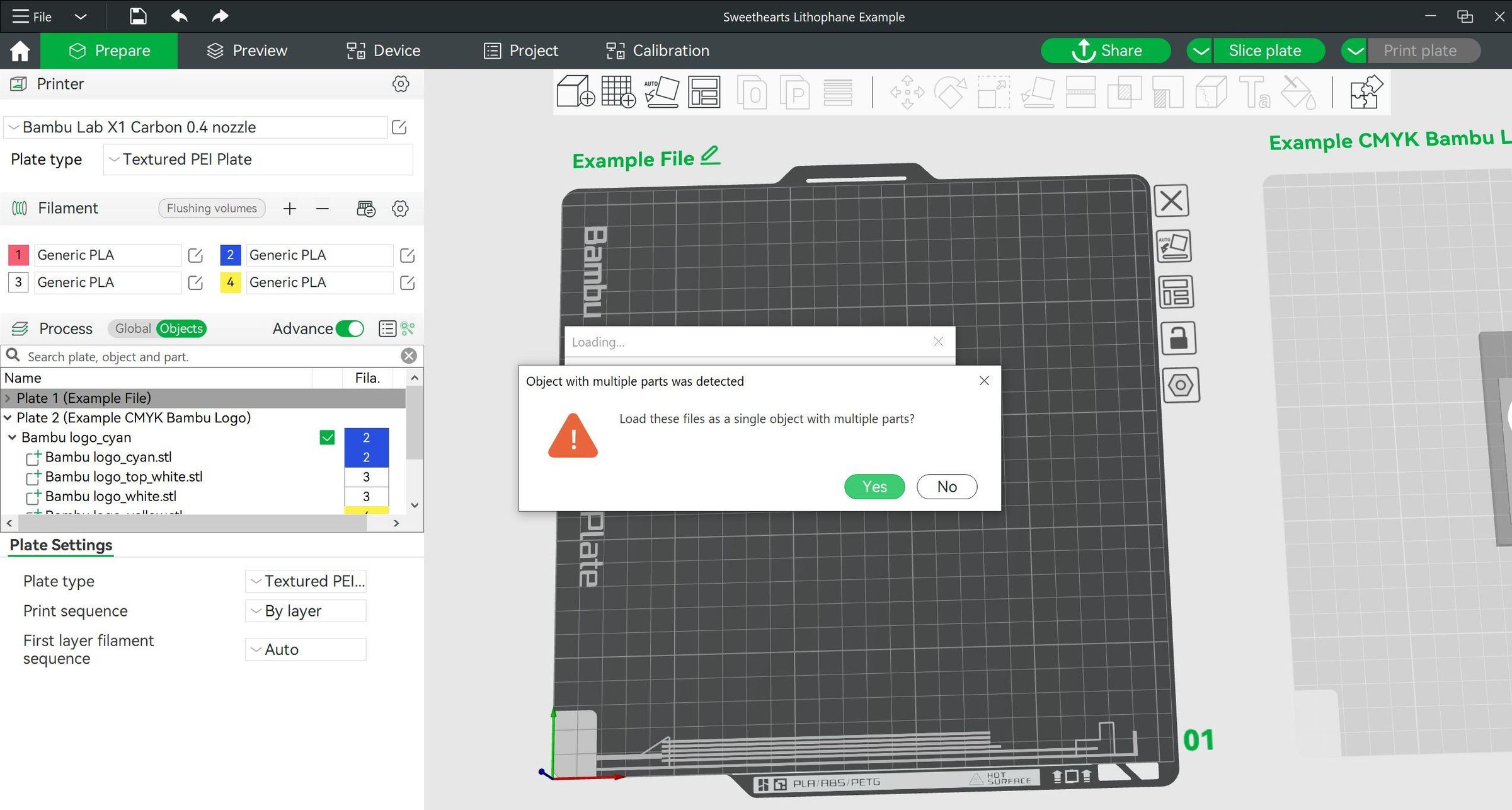
Task: Go to the Home screen
Action: tap(20, 50)
